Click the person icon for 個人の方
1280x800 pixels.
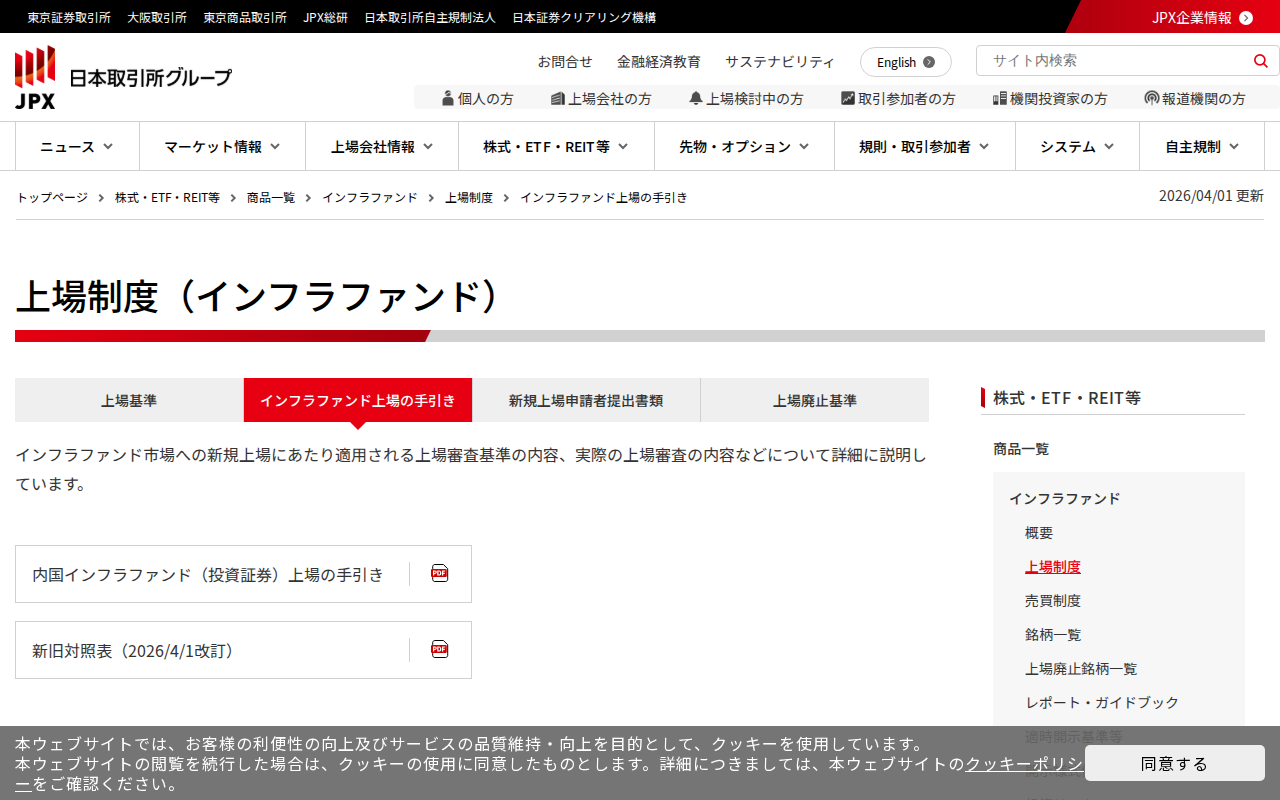click(x=448, y=98)
